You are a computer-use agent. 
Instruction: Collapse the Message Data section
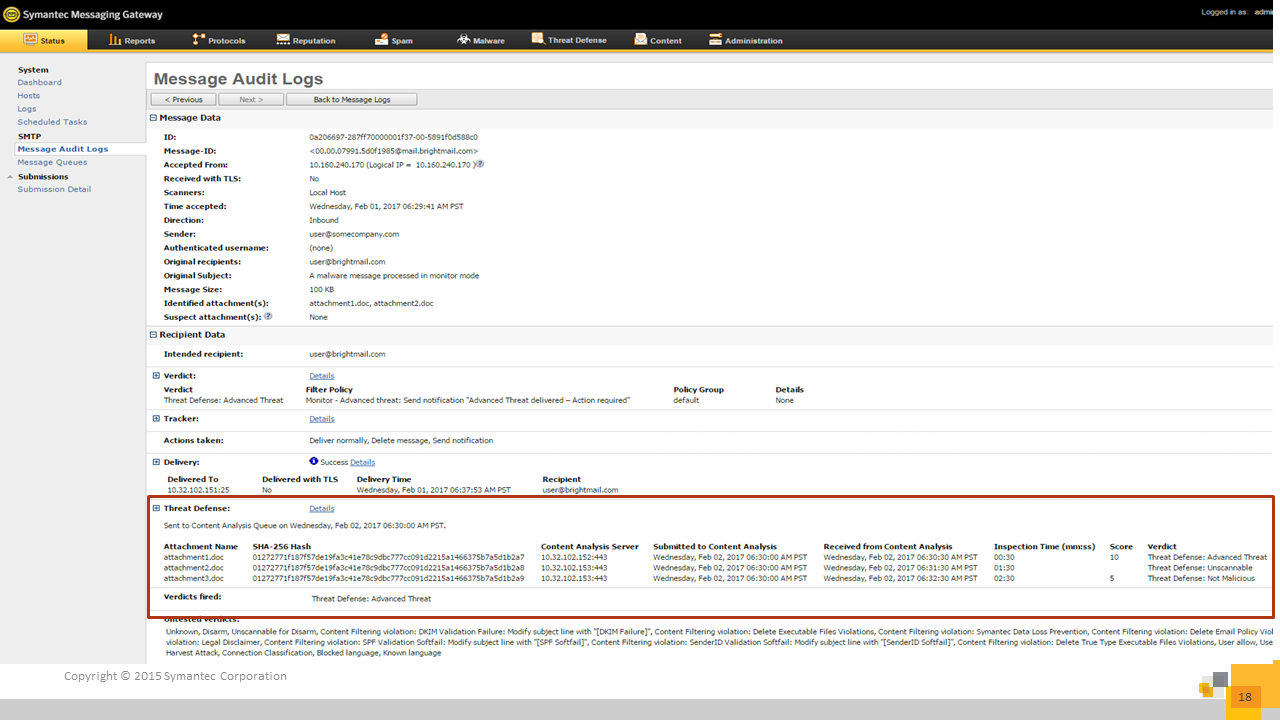click(153, 117)
